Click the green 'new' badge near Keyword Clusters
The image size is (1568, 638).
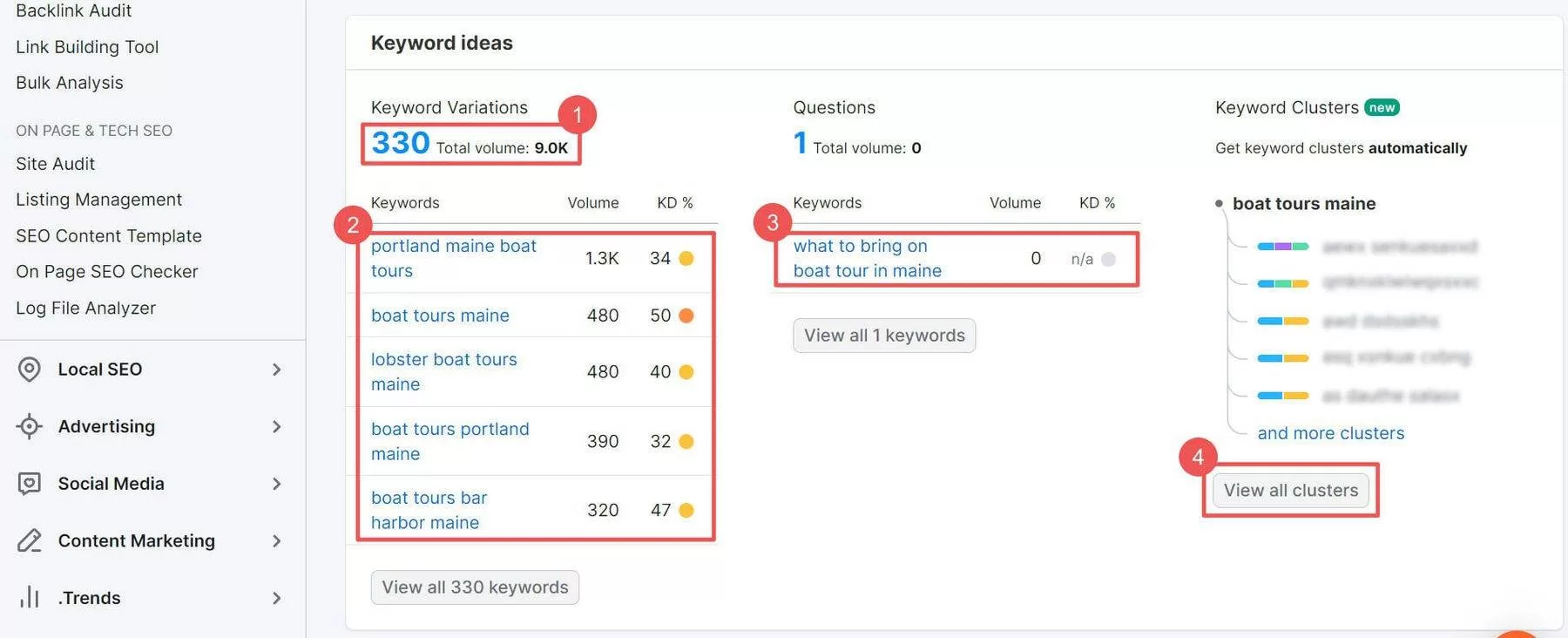pos(1382,107)
